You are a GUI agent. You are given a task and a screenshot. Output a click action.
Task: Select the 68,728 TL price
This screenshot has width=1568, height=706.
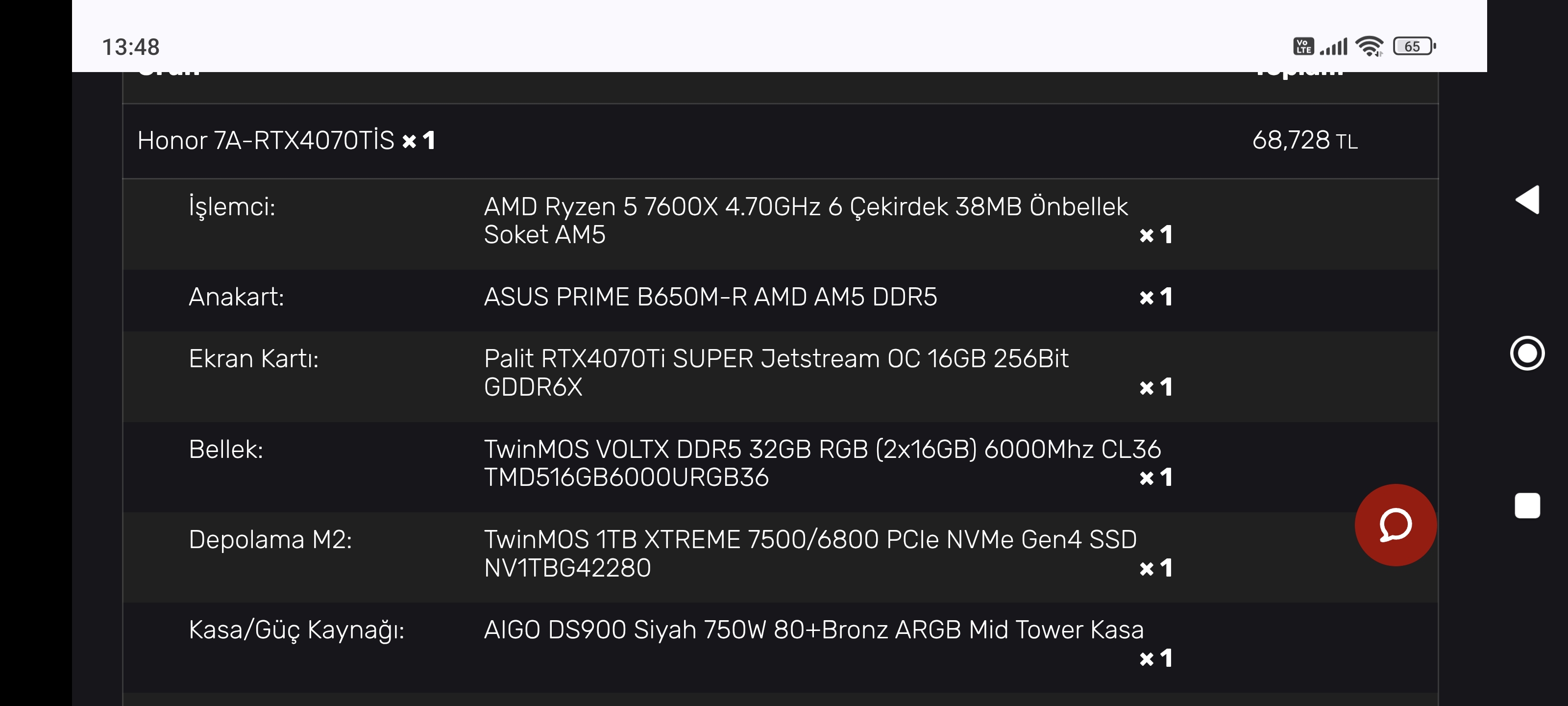pos(1304,141)
